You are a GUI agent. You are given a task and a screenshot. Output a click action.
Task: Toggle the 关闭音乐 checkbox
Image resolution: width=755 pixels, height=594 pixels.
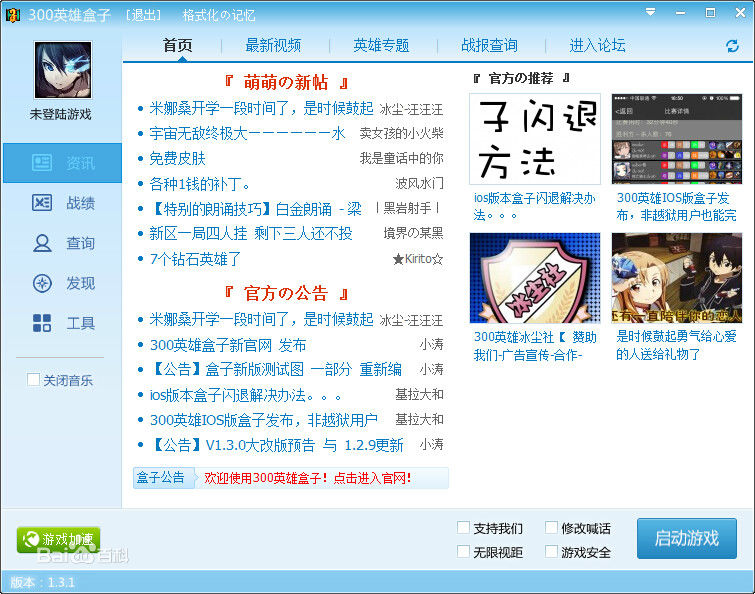point(33,380)
